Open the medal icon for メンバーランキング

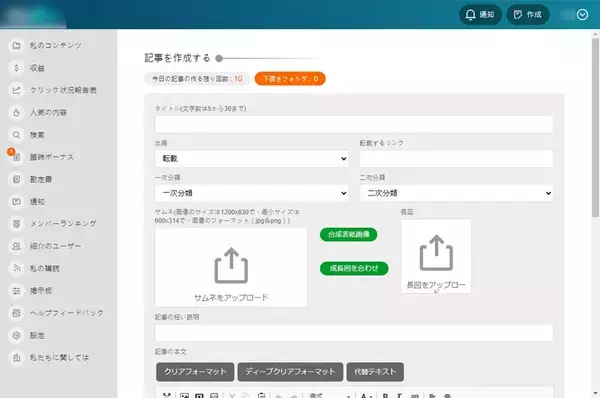[x=16, y=223]
